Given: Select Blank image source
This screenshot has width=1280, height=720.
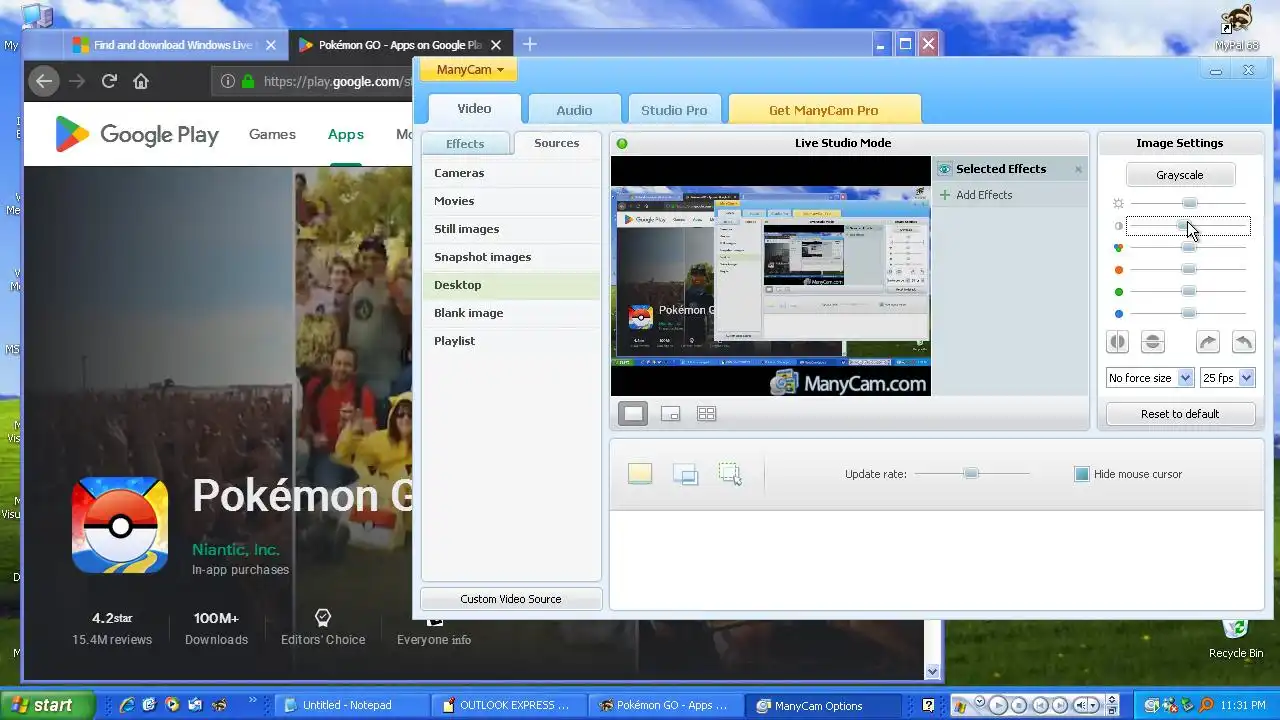Looking at the screenshot, I should [x=511, y=313].
